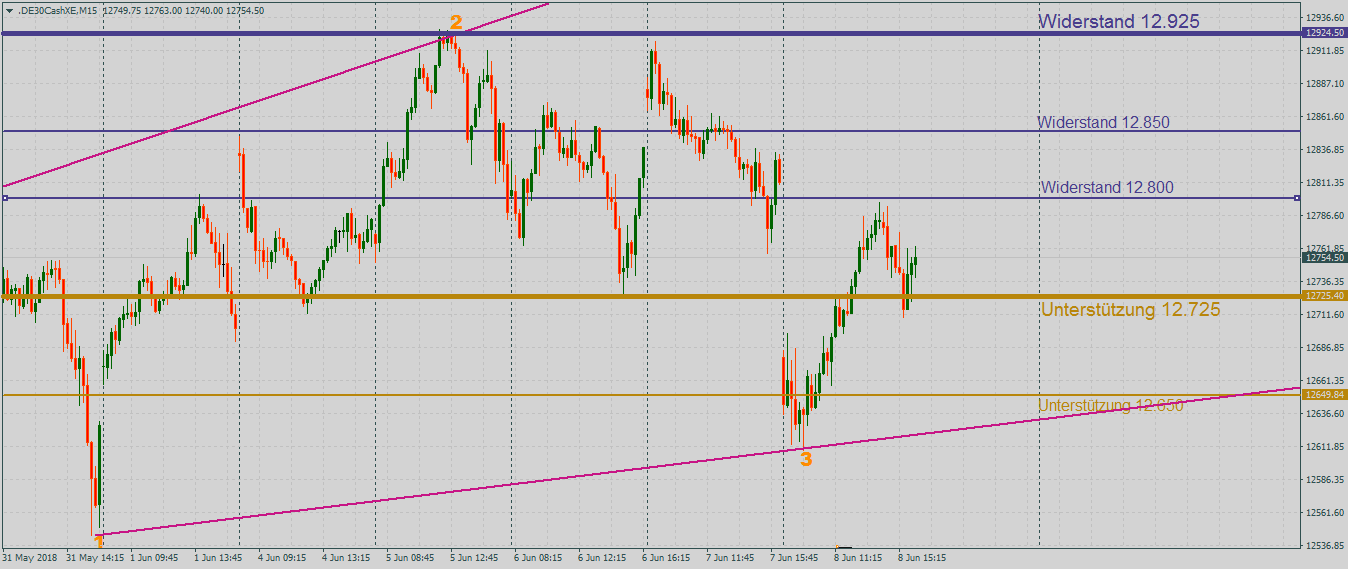1348x569 pixels.
Task: Click the 12686.85 price axis value
Action: [1323, 348]
